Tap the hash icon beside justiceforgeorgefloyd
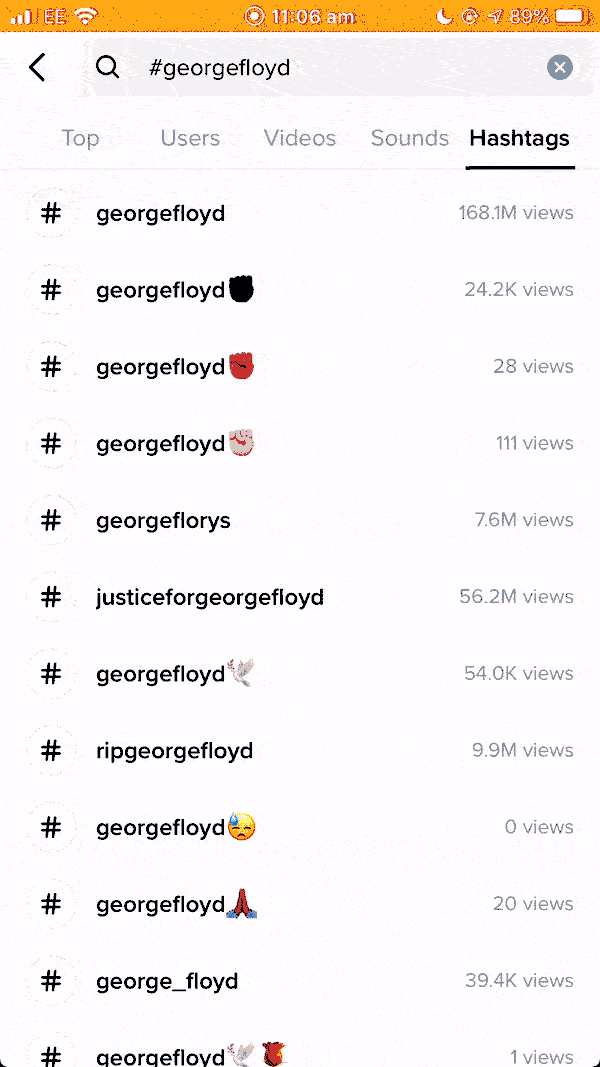 (51, 597)
